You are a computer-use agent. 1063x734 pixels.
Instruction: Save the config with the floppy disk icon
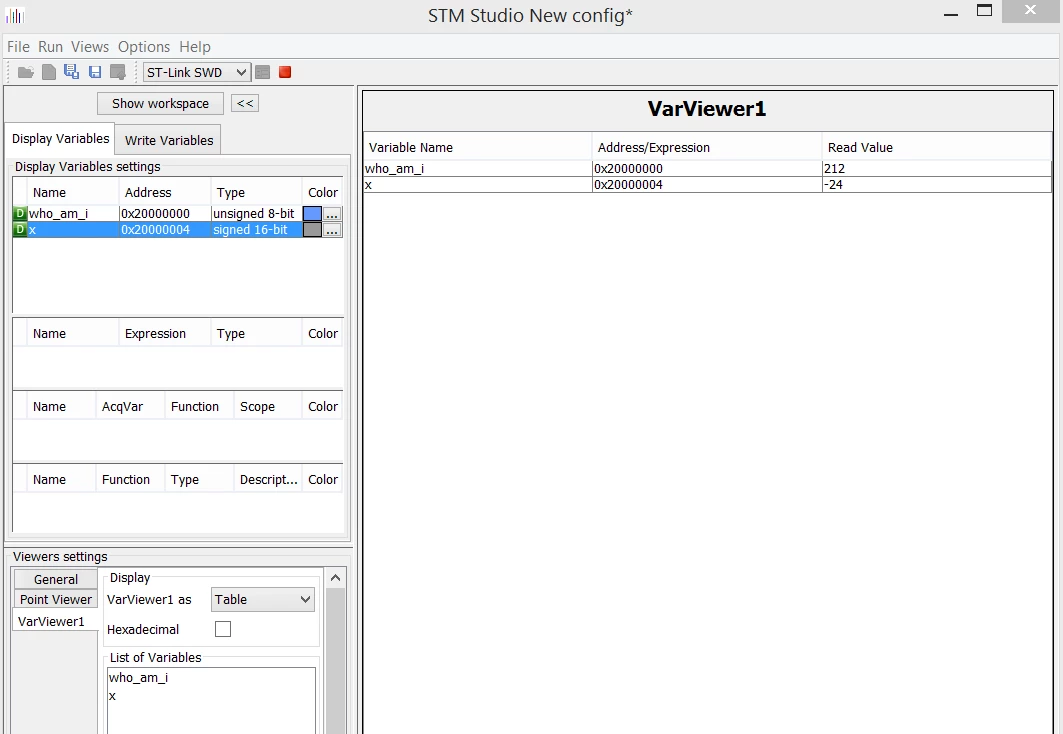[x=95, y=72]
